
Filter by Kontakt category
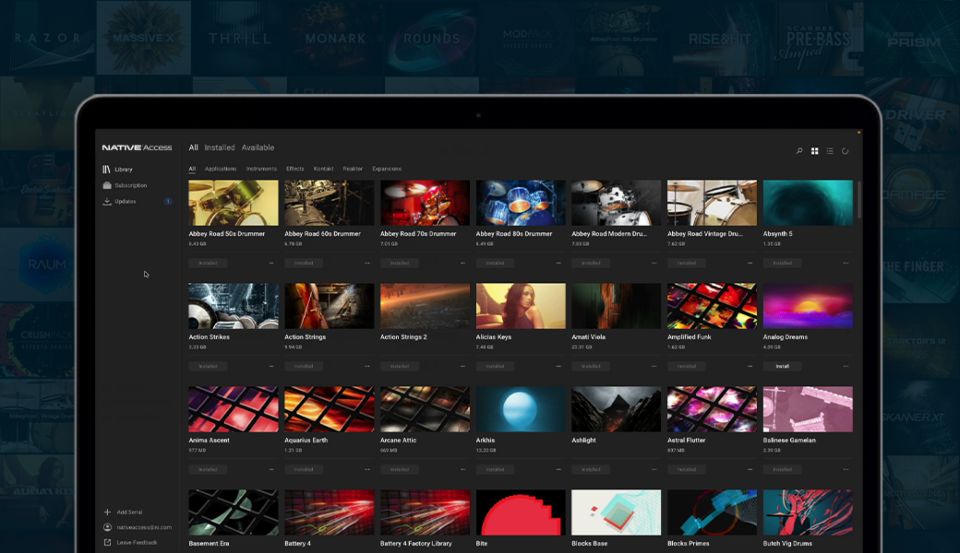[x=323, y=169]
